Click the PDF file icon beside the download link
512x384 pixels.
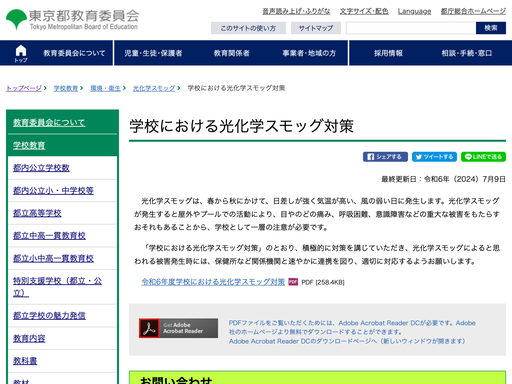pos(293,282)
